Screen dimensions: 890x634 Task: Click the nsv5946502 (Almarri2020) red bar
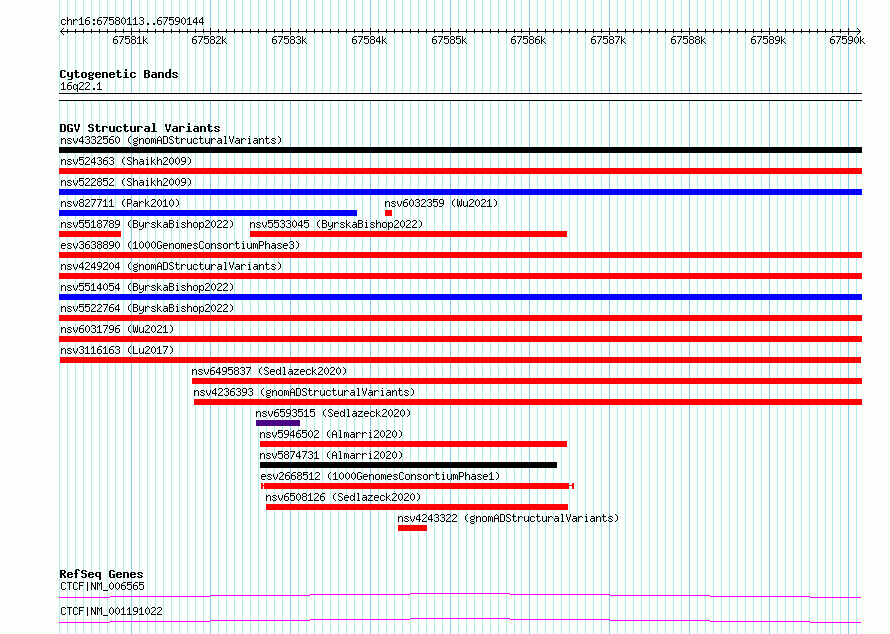pos(413,444)
